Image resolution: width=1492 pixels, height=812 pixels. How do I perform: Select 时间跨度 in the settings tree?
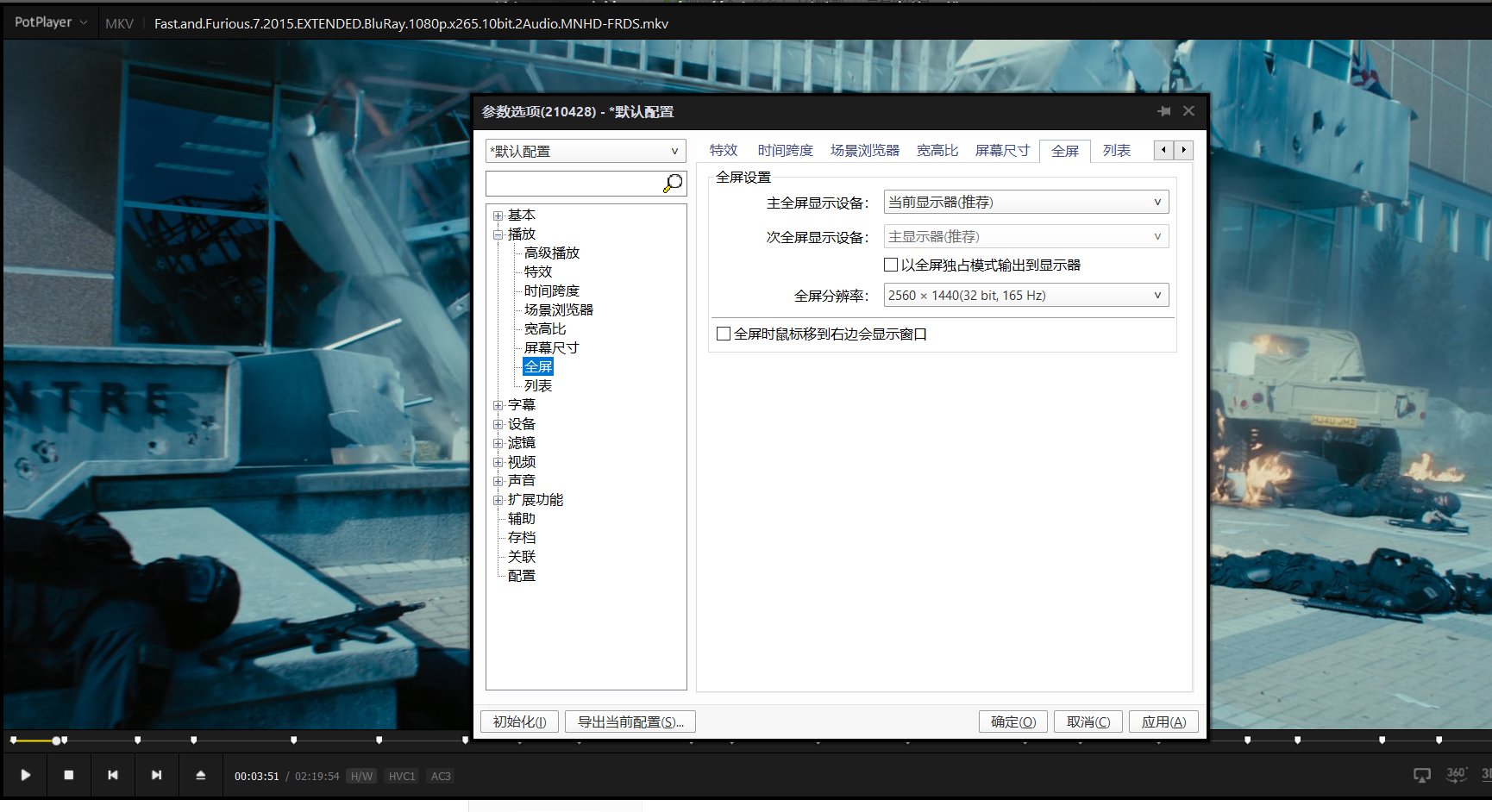point(552,290)
